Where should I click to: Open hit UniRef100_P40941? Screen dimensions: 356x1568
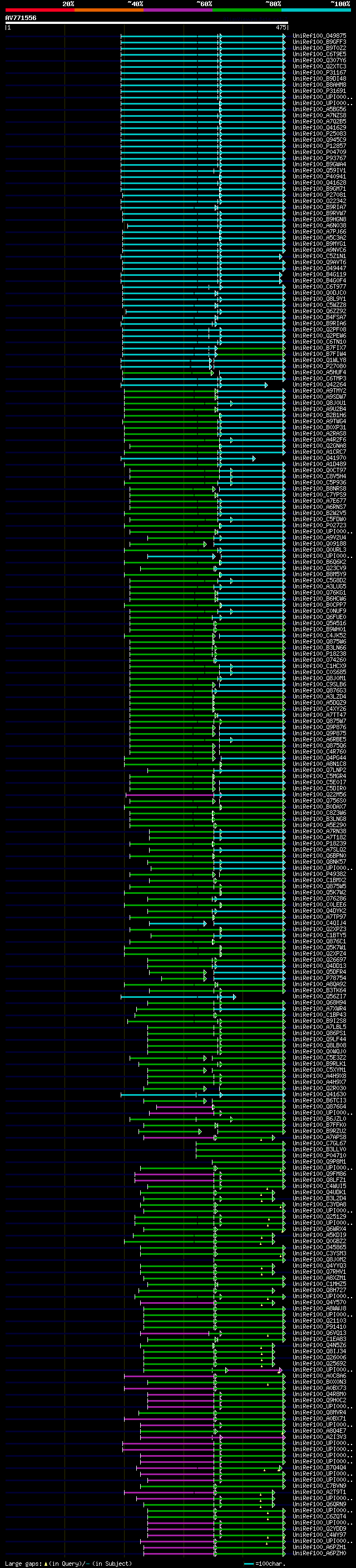[x=319, y=176]
